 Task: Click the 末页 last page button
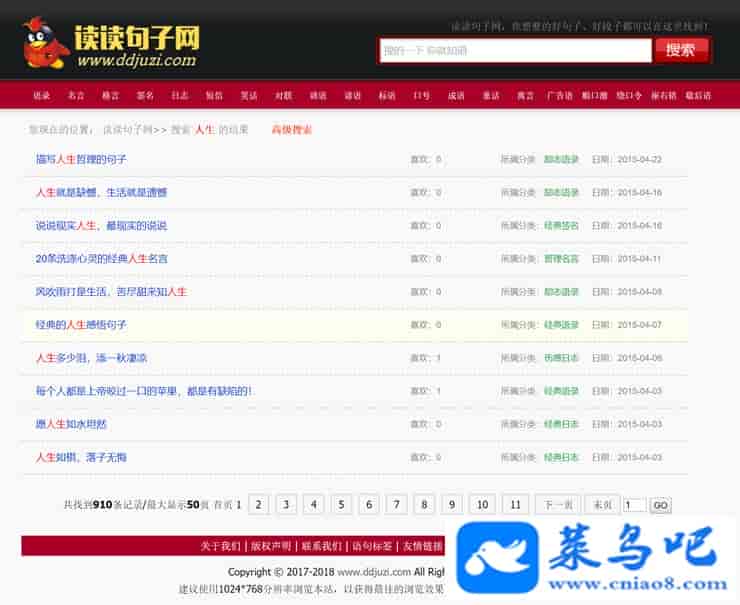(x=602, y=504)
